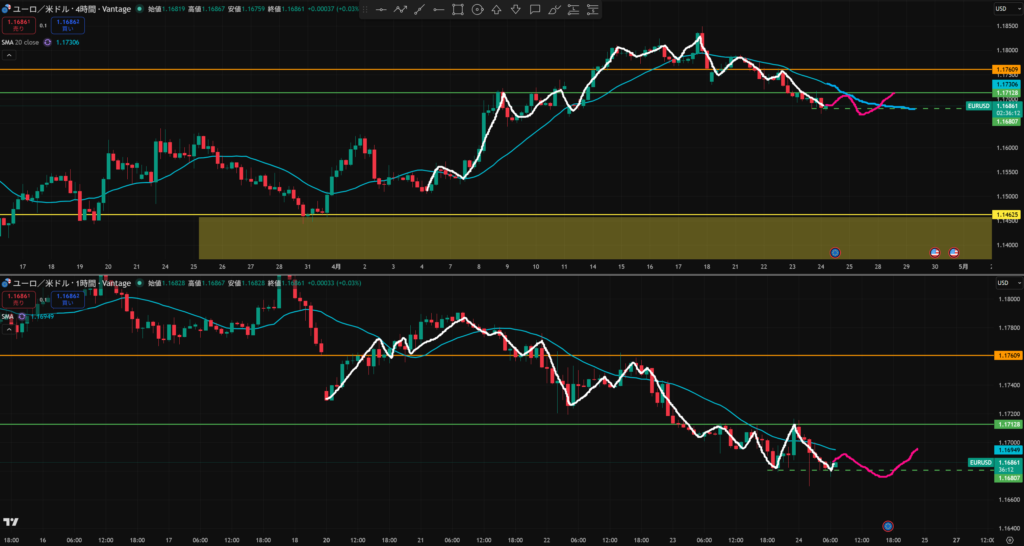The image size is (1024, 546).
Task: Click the yellow 1.14625 price level label
Action: click(1005, 215)
